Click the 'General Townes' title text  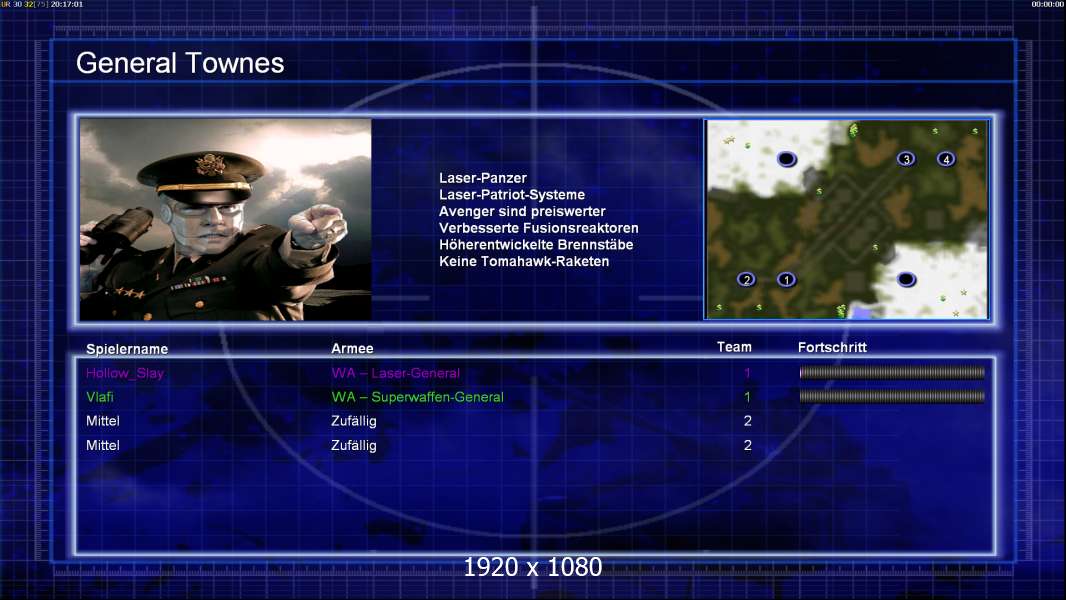click(180, 63)
